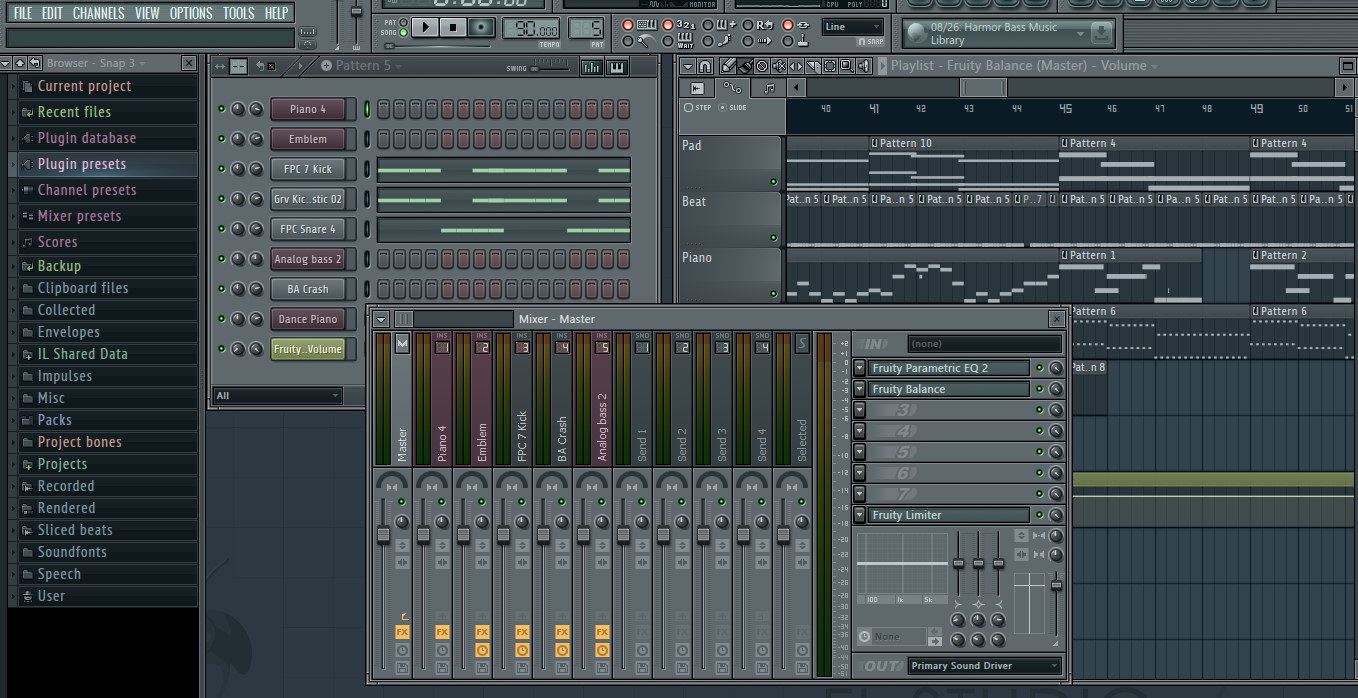Toggle the invert phase icon in mixer
Viewport: 1358px width, 698px height.
pyautogui.click(x=1021, y=536)
